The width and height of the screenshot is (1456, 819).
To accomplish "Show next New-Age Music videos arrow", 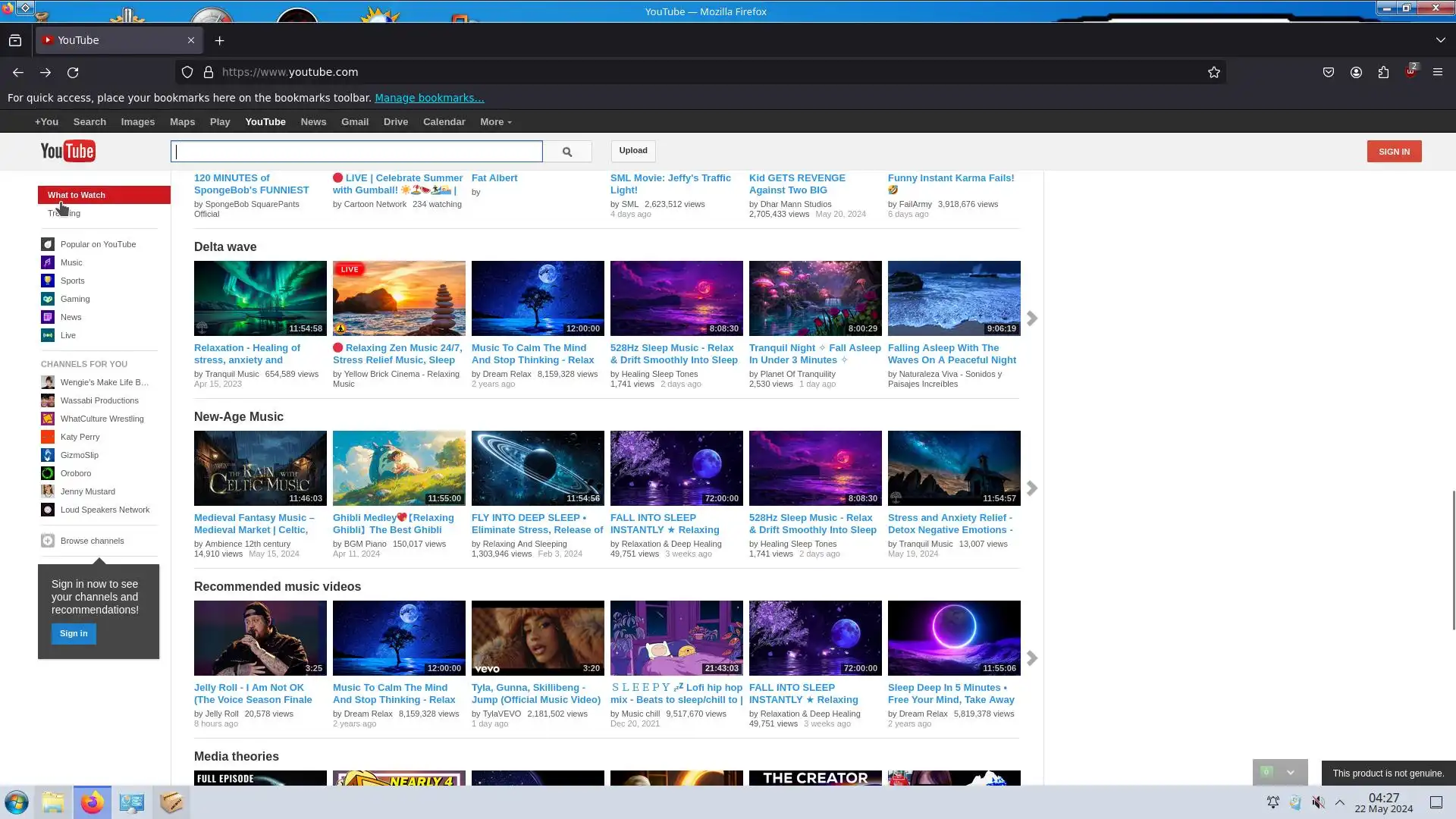I will click(1031, 488).
